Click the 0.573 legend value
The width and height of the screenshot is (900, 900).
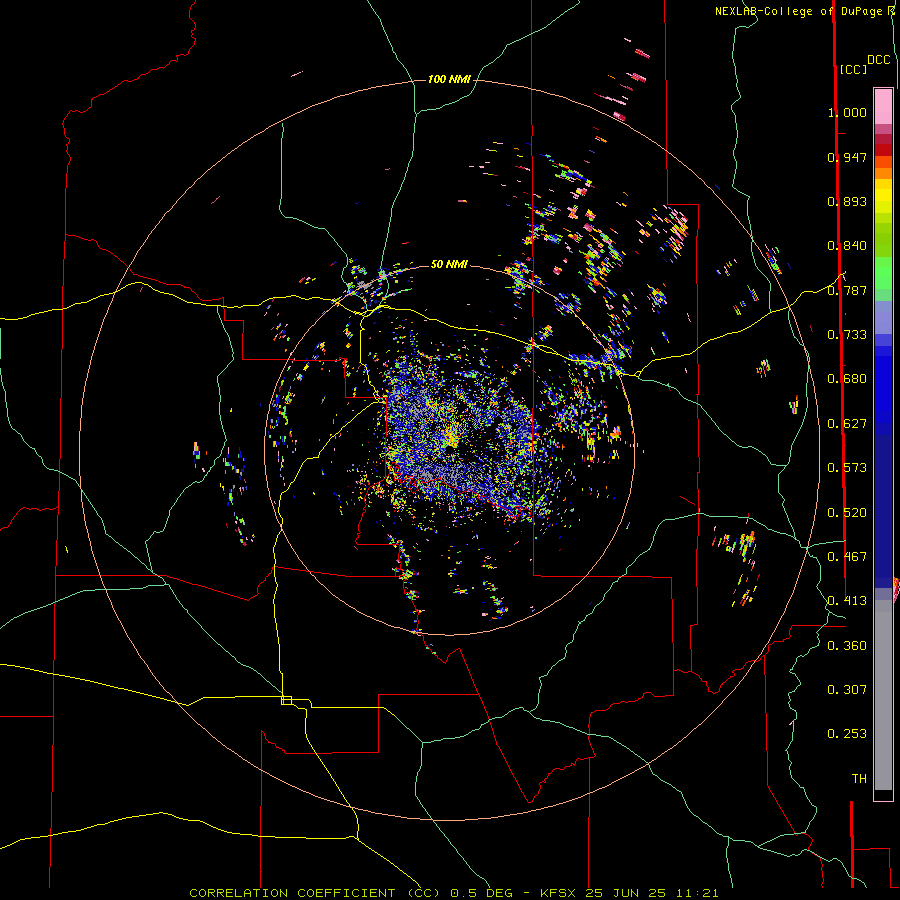tap(847, 468)
